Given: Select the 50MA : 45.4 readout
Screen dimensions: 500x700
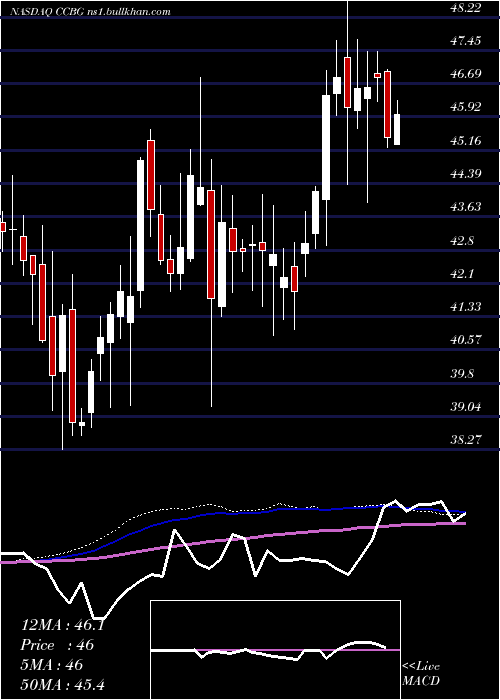Looking at the screenshot, I should click(x=63, y=684).
